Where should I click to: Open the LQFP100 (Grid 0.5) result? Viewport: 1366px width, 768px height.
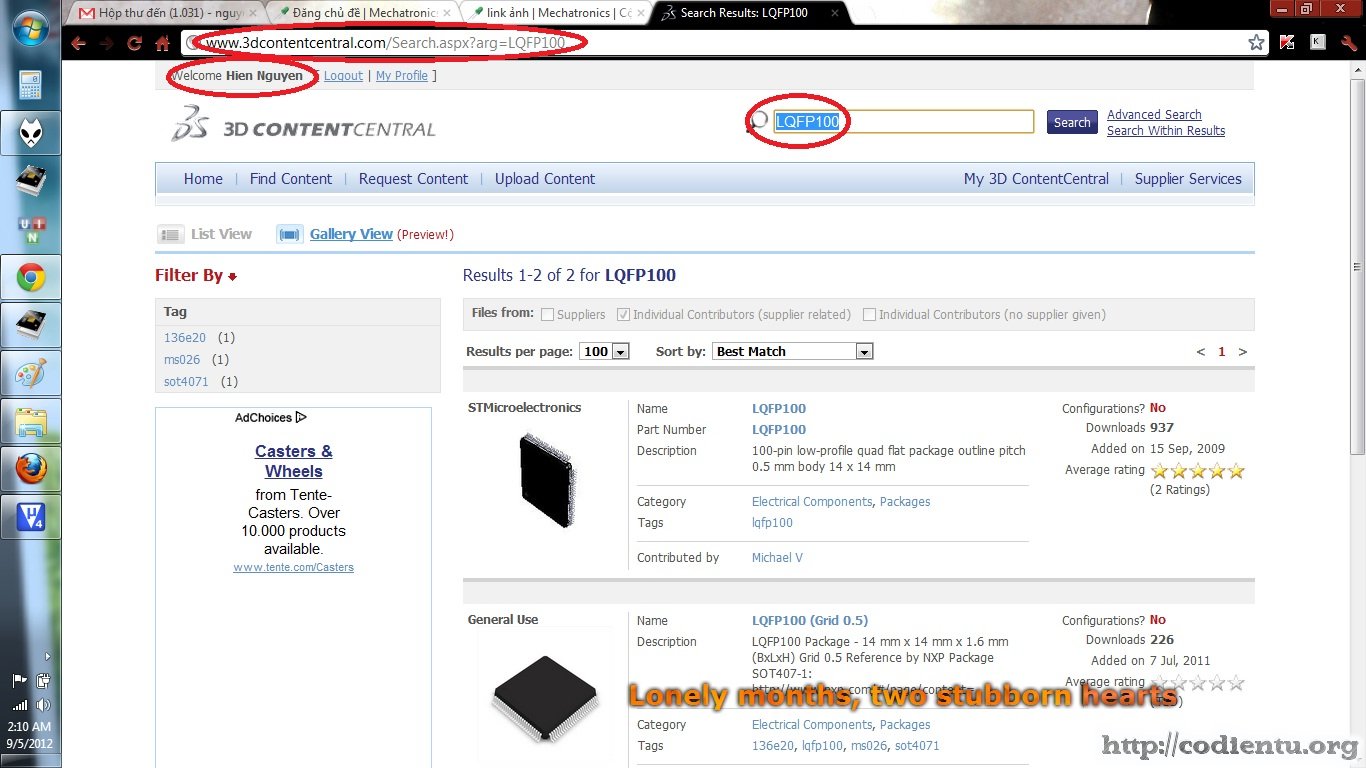click(810, 621)
